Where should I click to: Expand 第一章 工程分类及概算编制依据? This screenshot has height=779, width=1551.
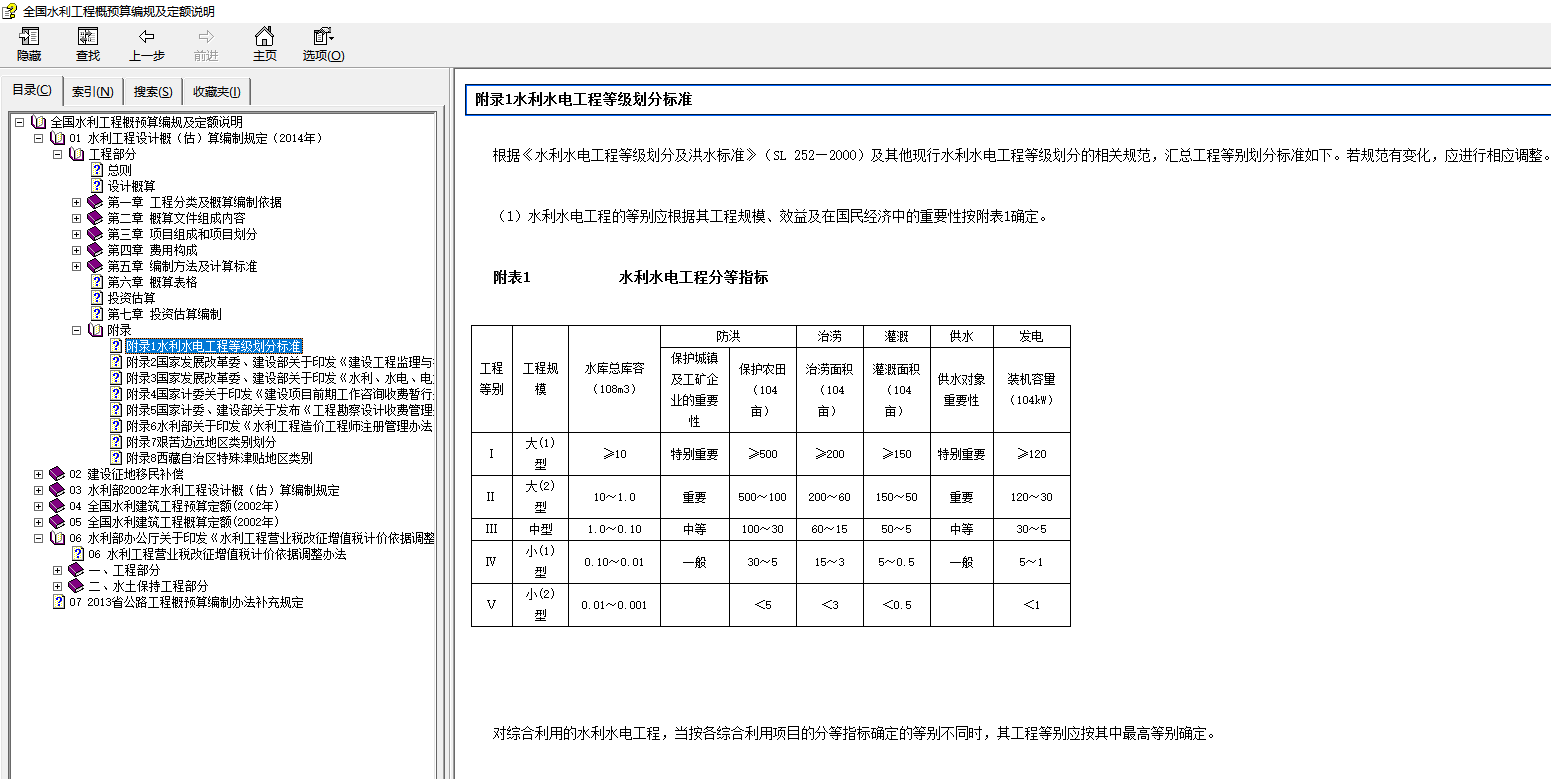coord(77,202)
